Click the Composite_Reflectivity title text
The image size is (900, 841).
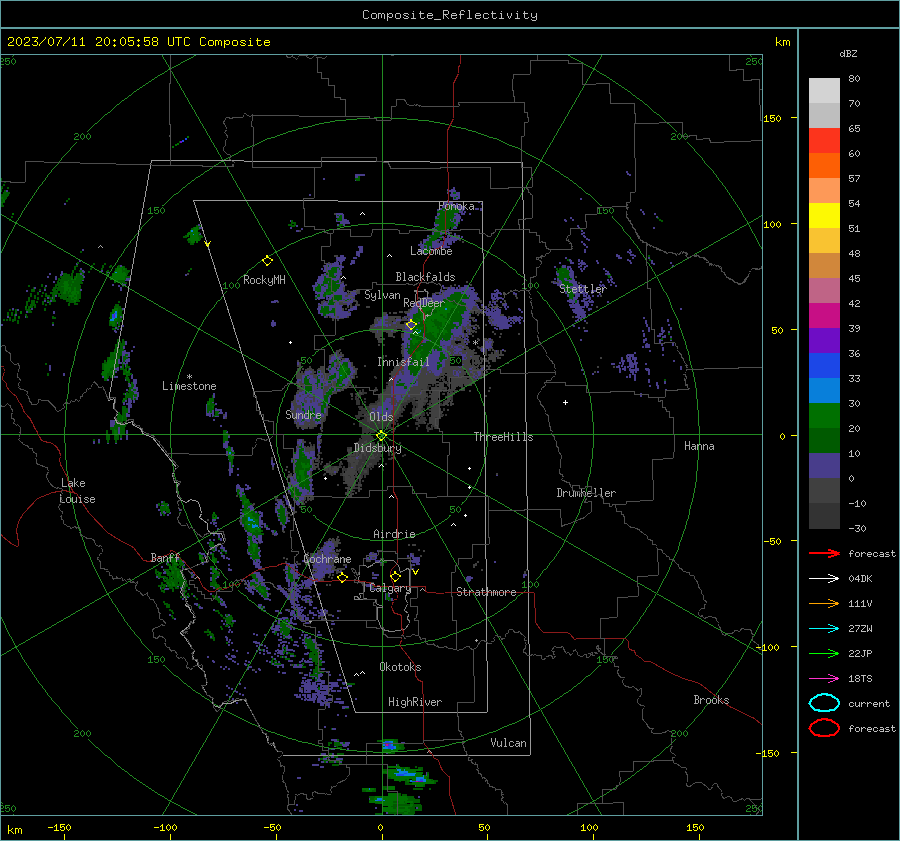click(x=450, y=15)
